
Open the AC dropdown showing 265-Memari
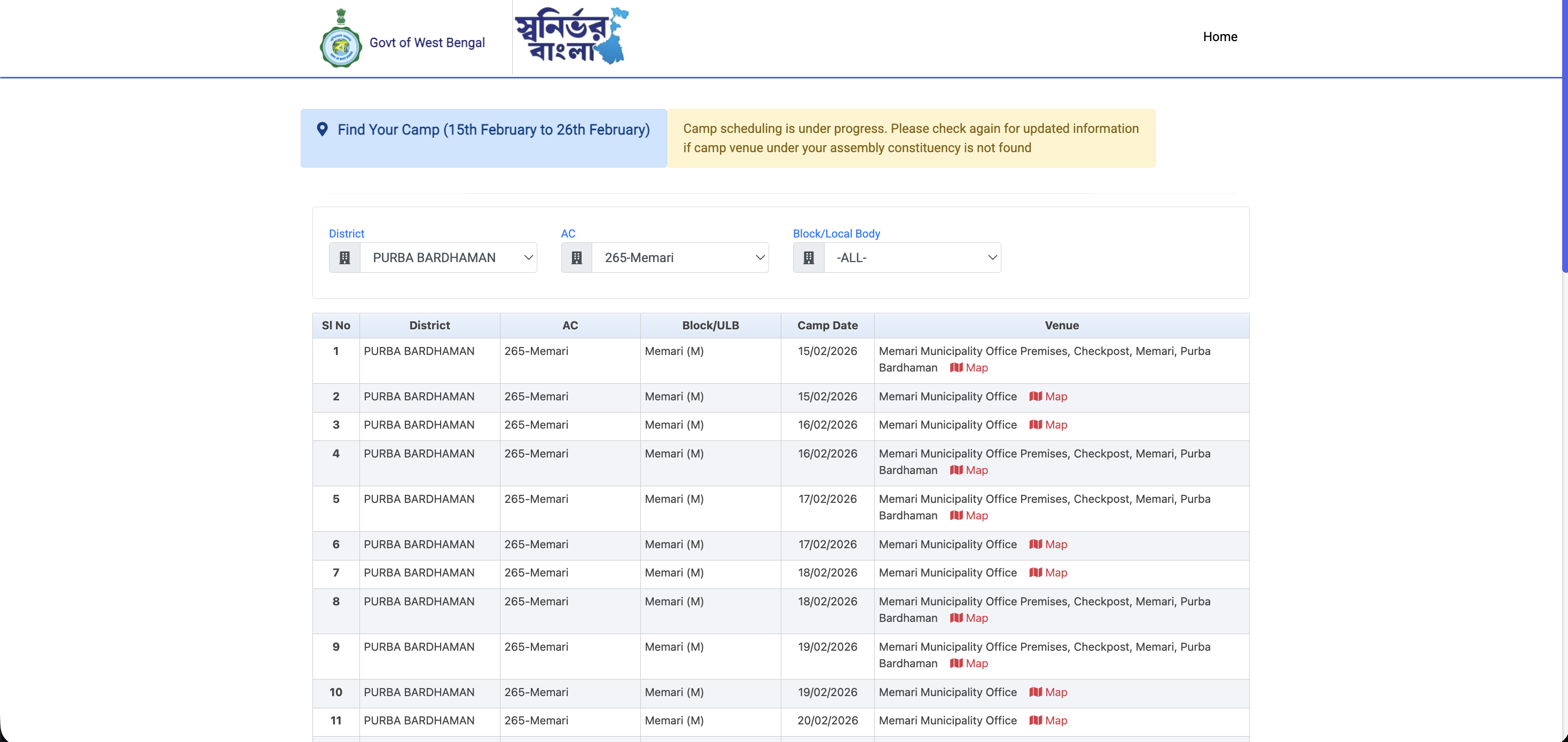tap(680, 258)
